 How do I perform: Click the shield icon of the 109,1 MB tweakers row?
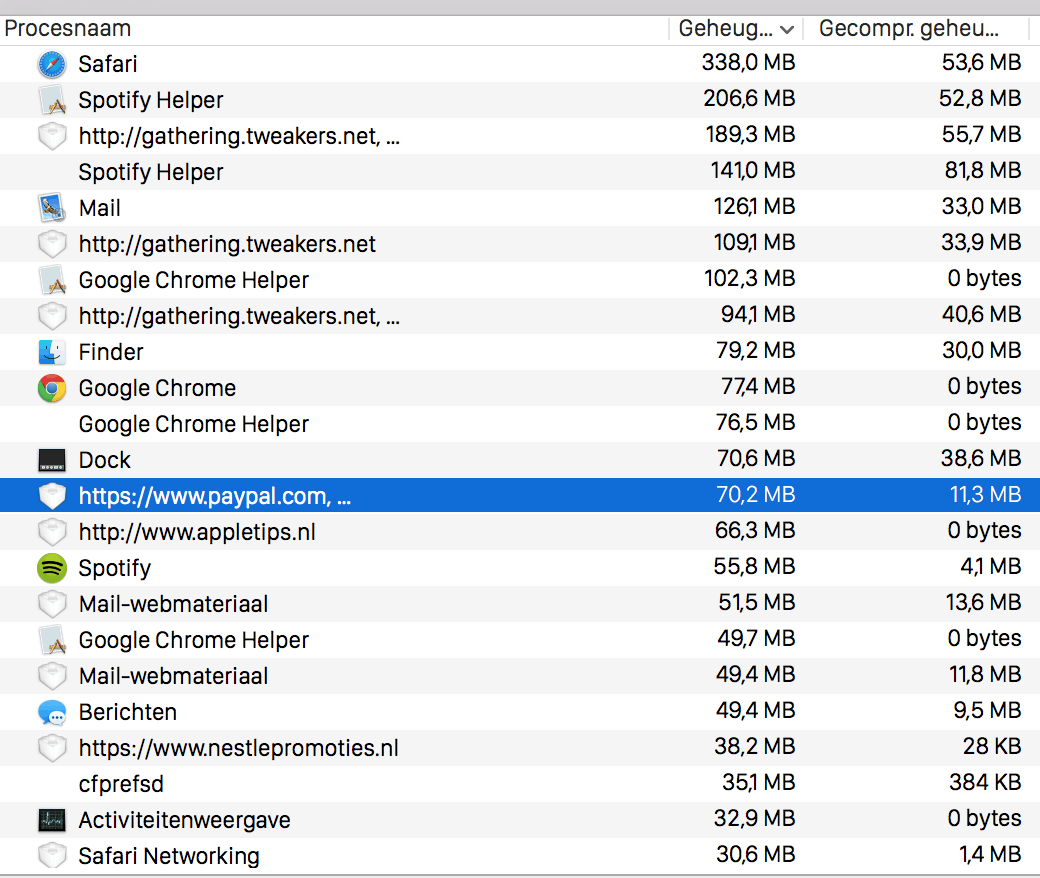(52, 244)
